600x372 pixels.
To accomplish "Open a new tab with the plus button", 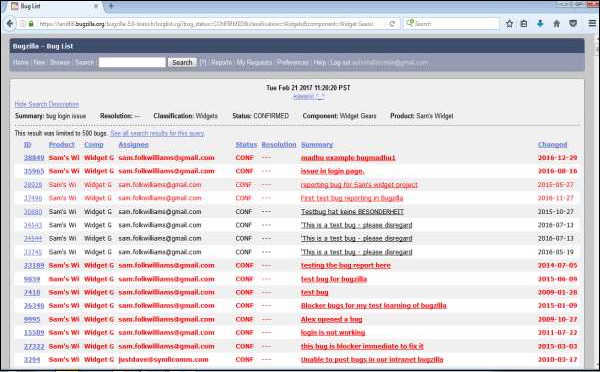I will click(x=111, y=6).
